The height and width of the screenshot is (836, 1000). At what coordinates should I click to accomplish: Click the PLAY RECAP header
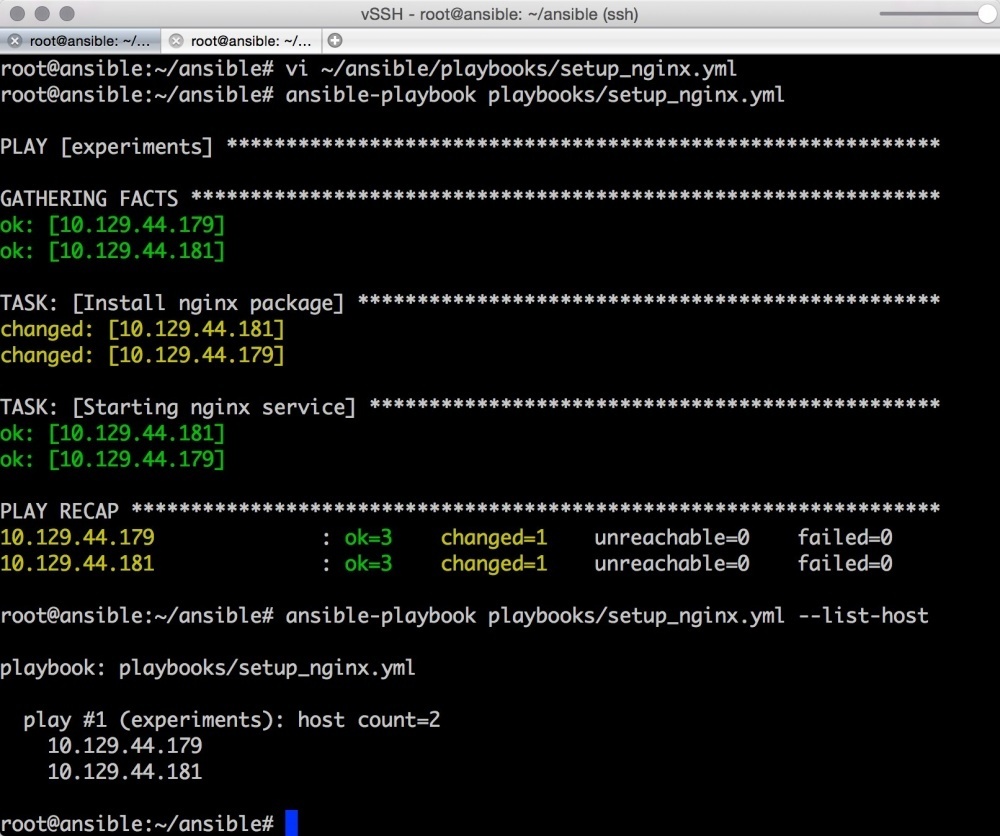pos(470,511)
